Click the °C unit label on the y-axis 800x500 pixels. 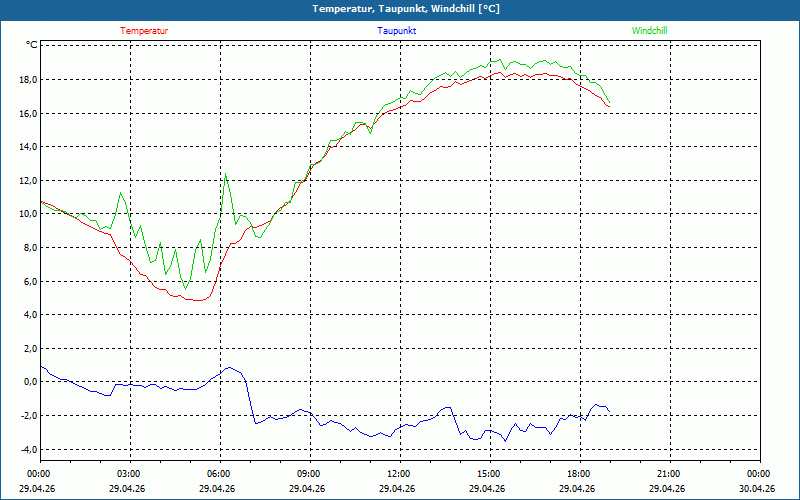31,45
